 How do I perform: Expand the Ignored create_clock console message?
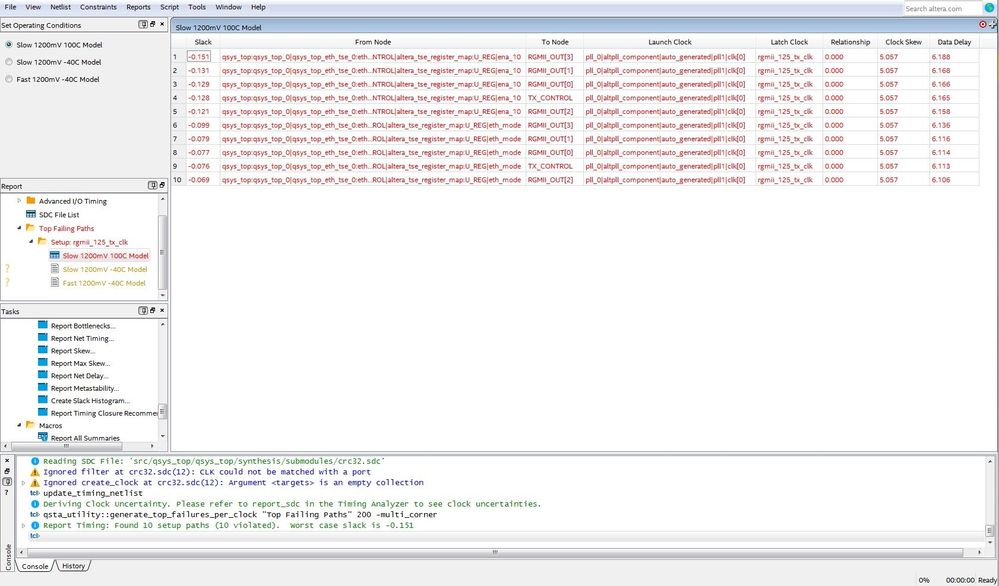coord(24,483)
